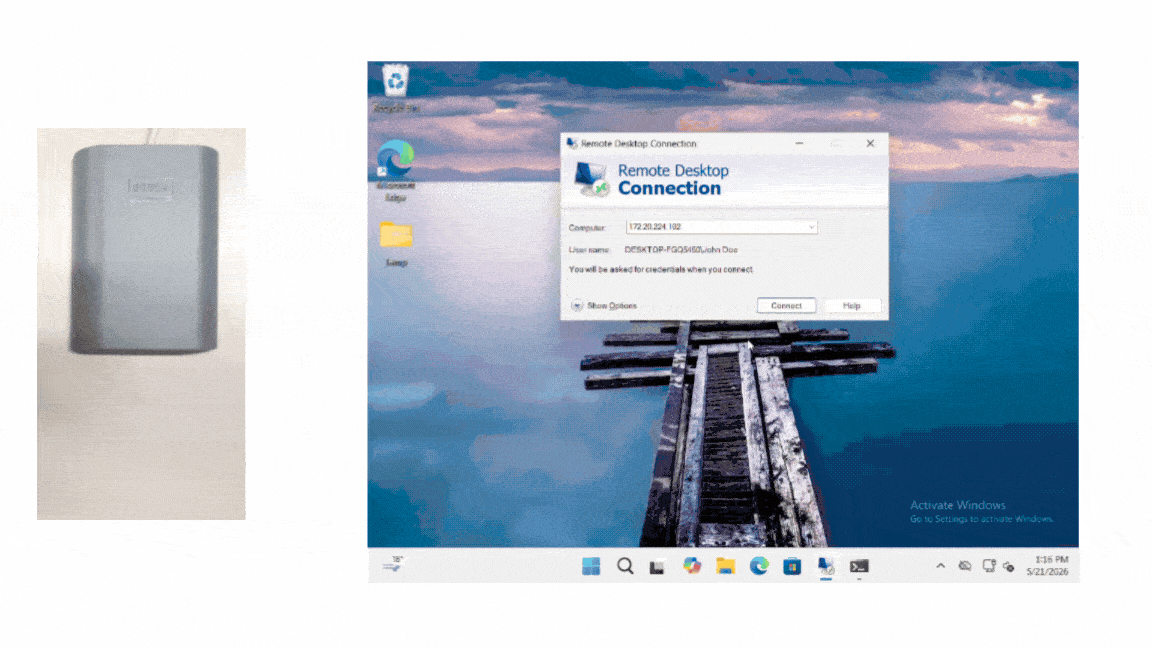Open the Terminal taskbar icon

click(859, 566)
